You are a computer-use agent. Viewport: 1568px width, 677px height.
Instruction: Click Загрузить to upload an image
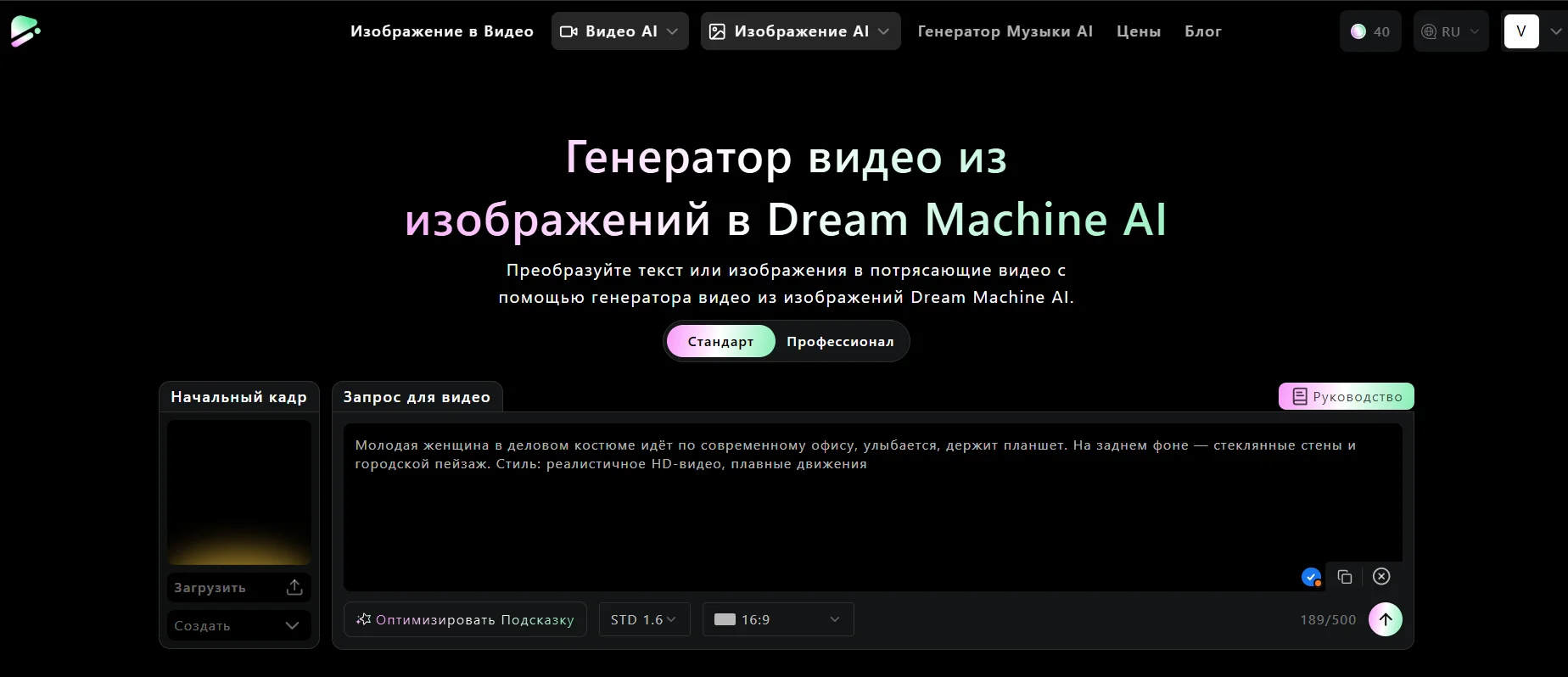tap(239, 587)
